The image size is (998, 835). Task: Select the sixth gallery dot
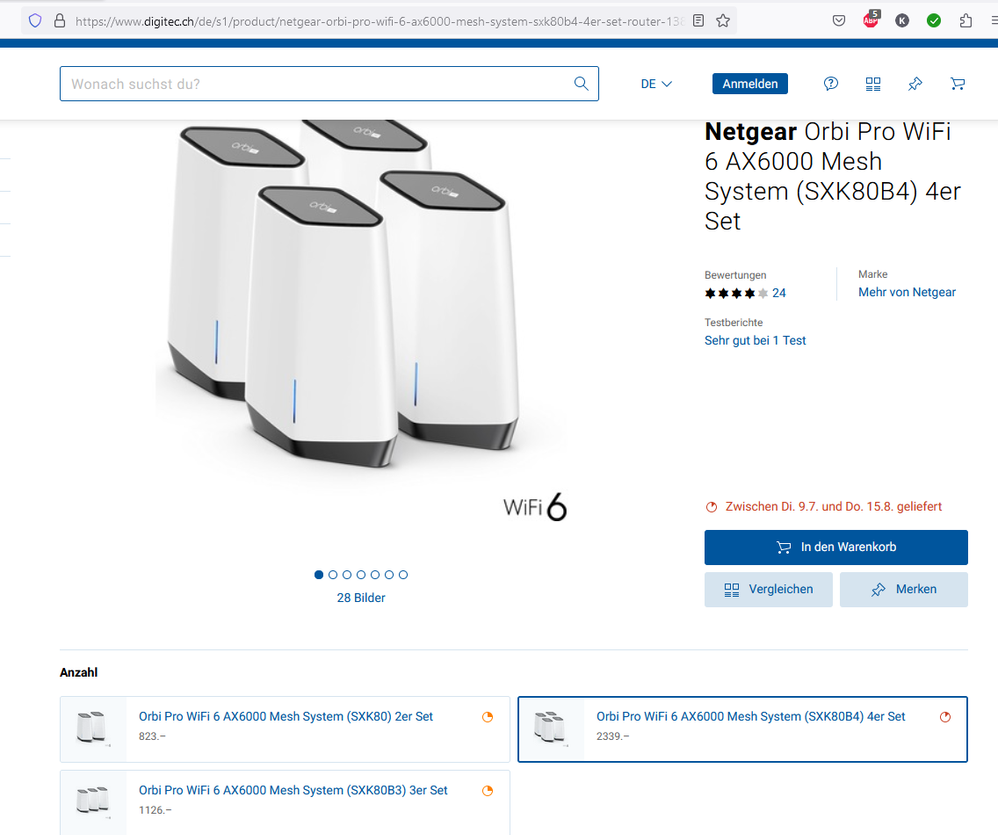click(389, 575)
